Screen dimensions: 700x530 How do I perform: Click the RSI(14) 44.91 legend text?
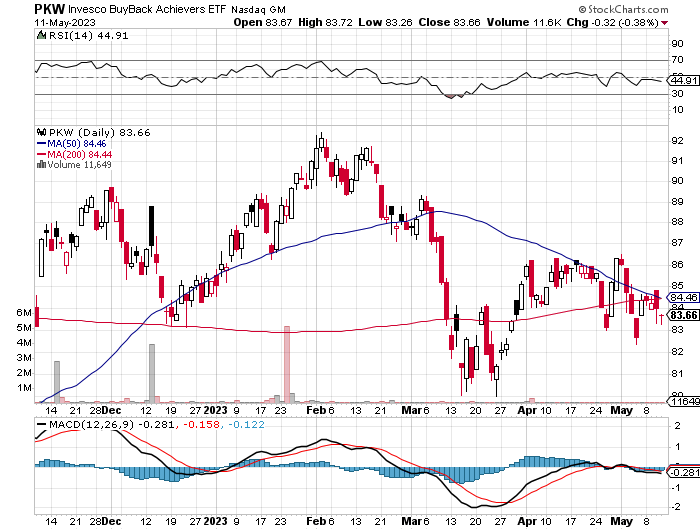click(88, 36)
